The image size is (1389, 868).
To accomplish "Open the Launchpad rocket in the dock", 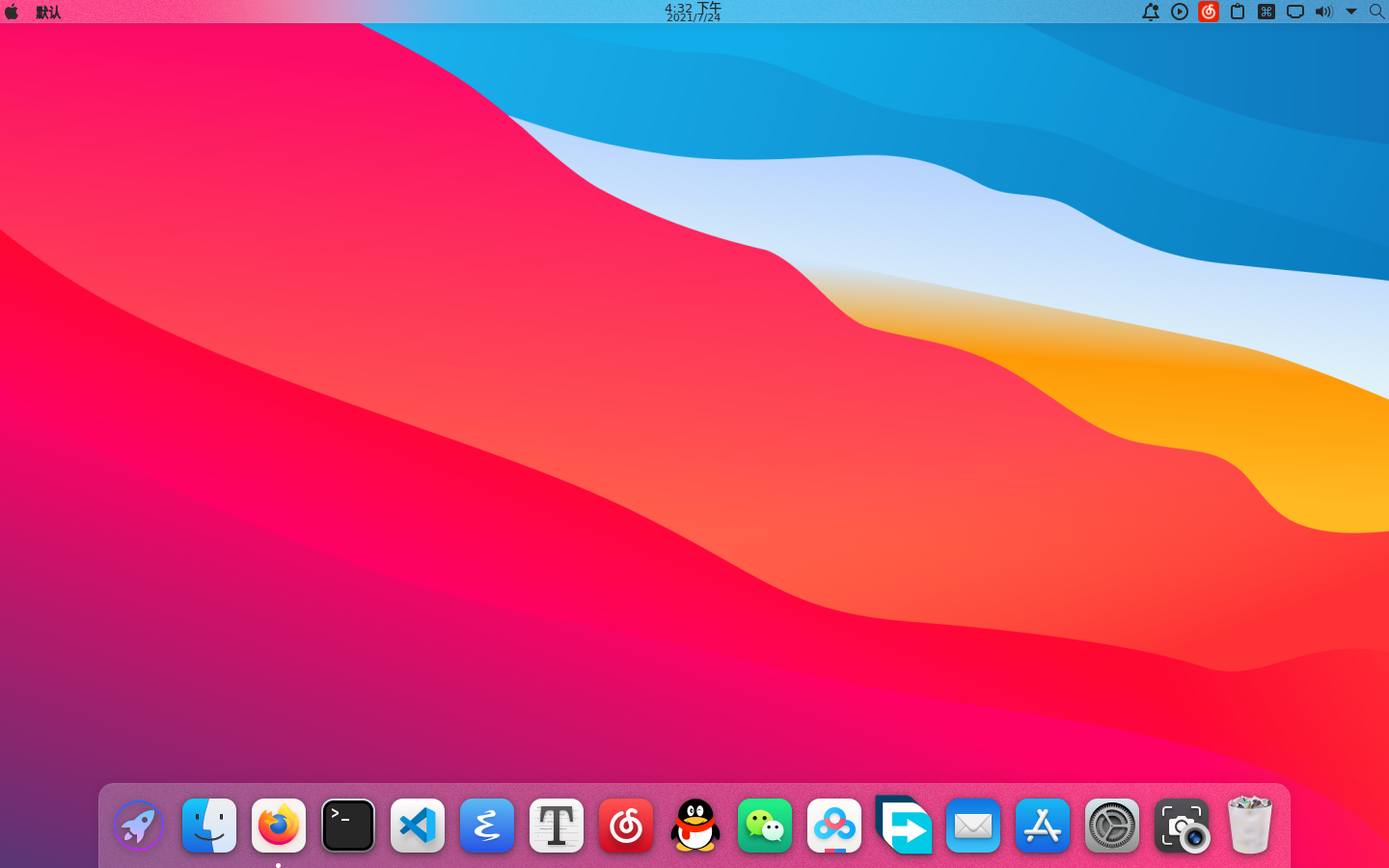I will coord(139,826).
